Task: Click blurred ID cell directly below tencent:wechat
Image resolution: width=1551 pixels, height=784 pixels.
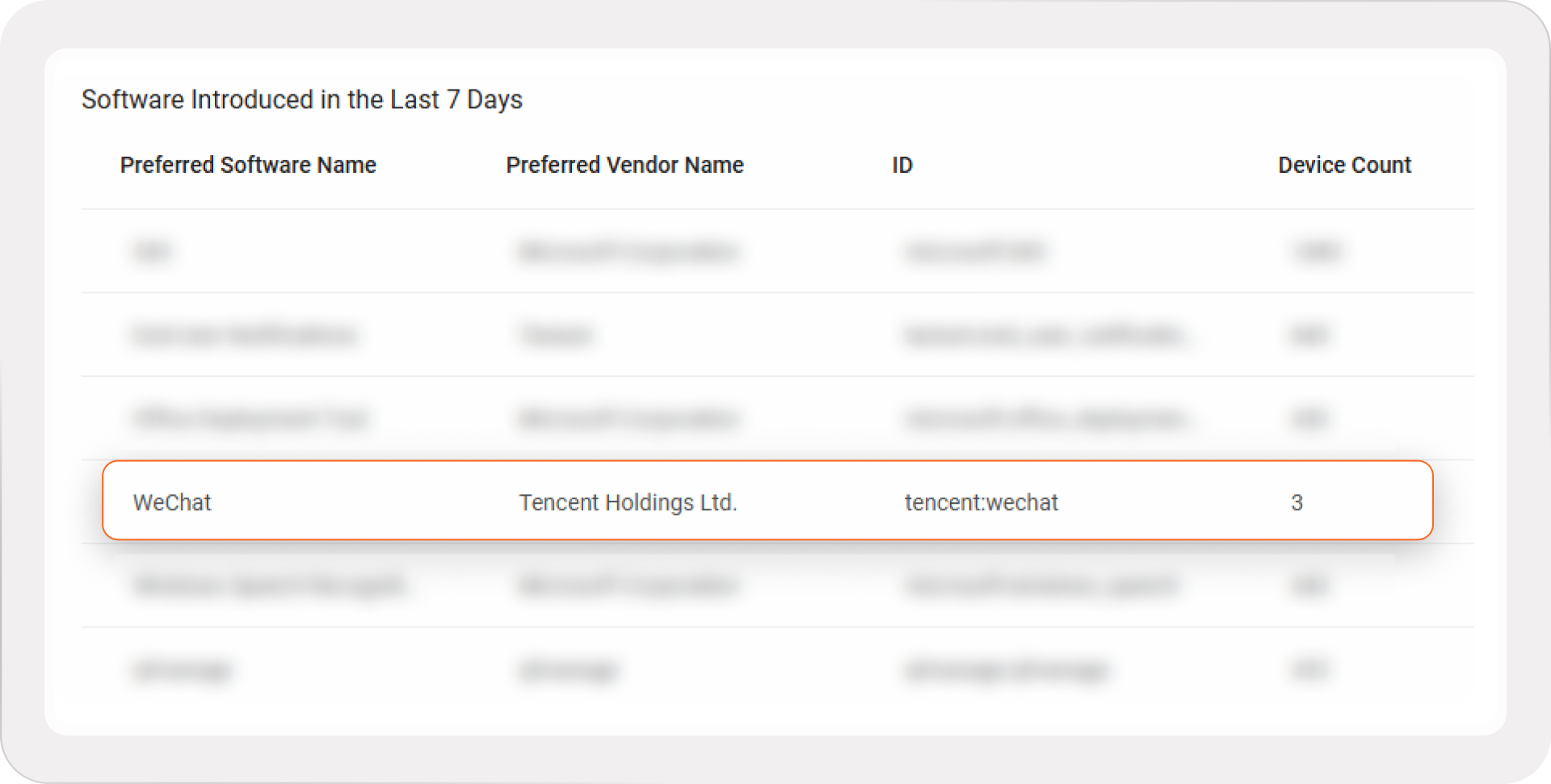Action: pos(1040,585)
